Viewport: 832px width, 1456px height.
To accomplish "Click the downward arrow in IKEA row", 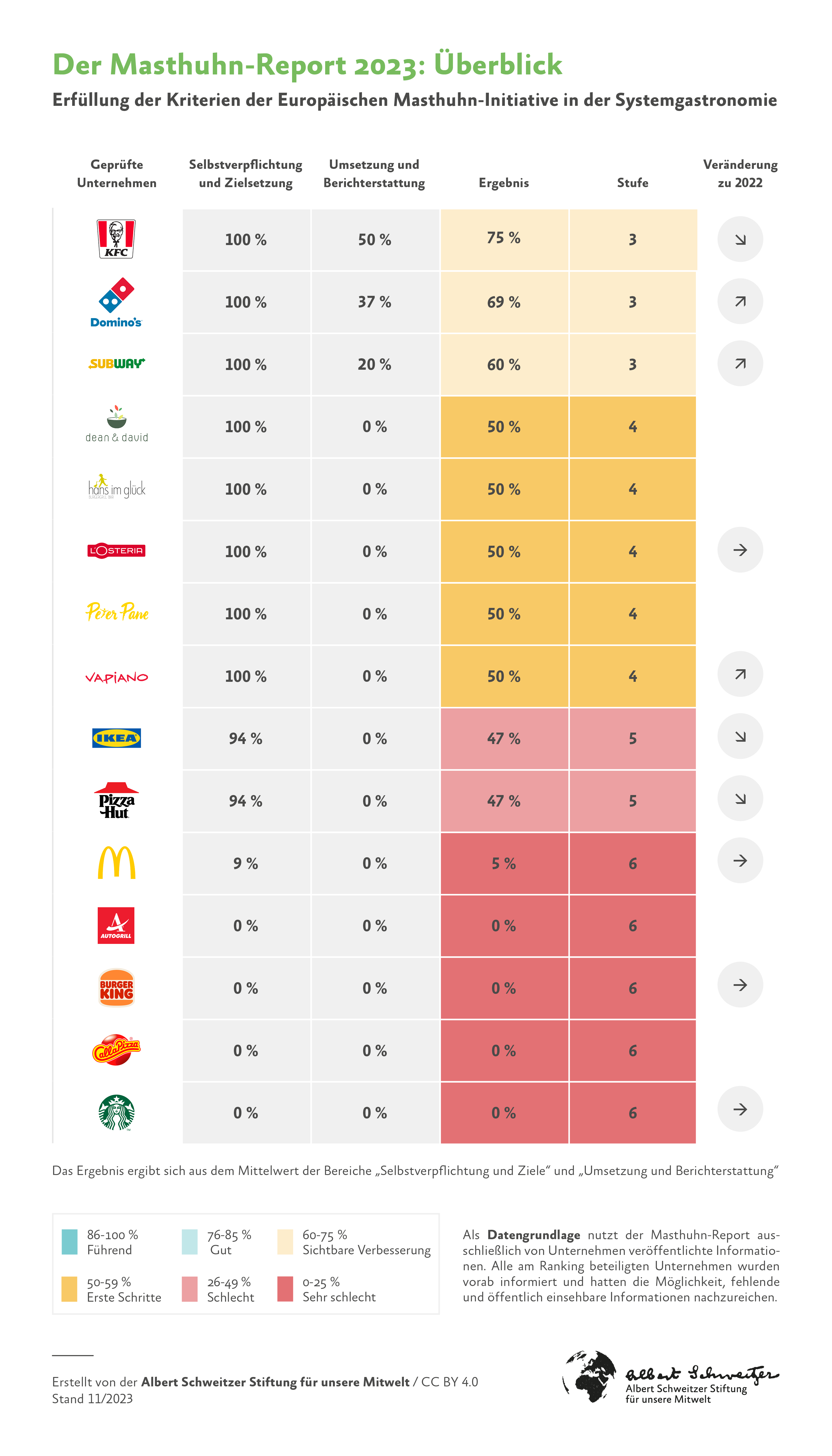I will pos(740,737).
